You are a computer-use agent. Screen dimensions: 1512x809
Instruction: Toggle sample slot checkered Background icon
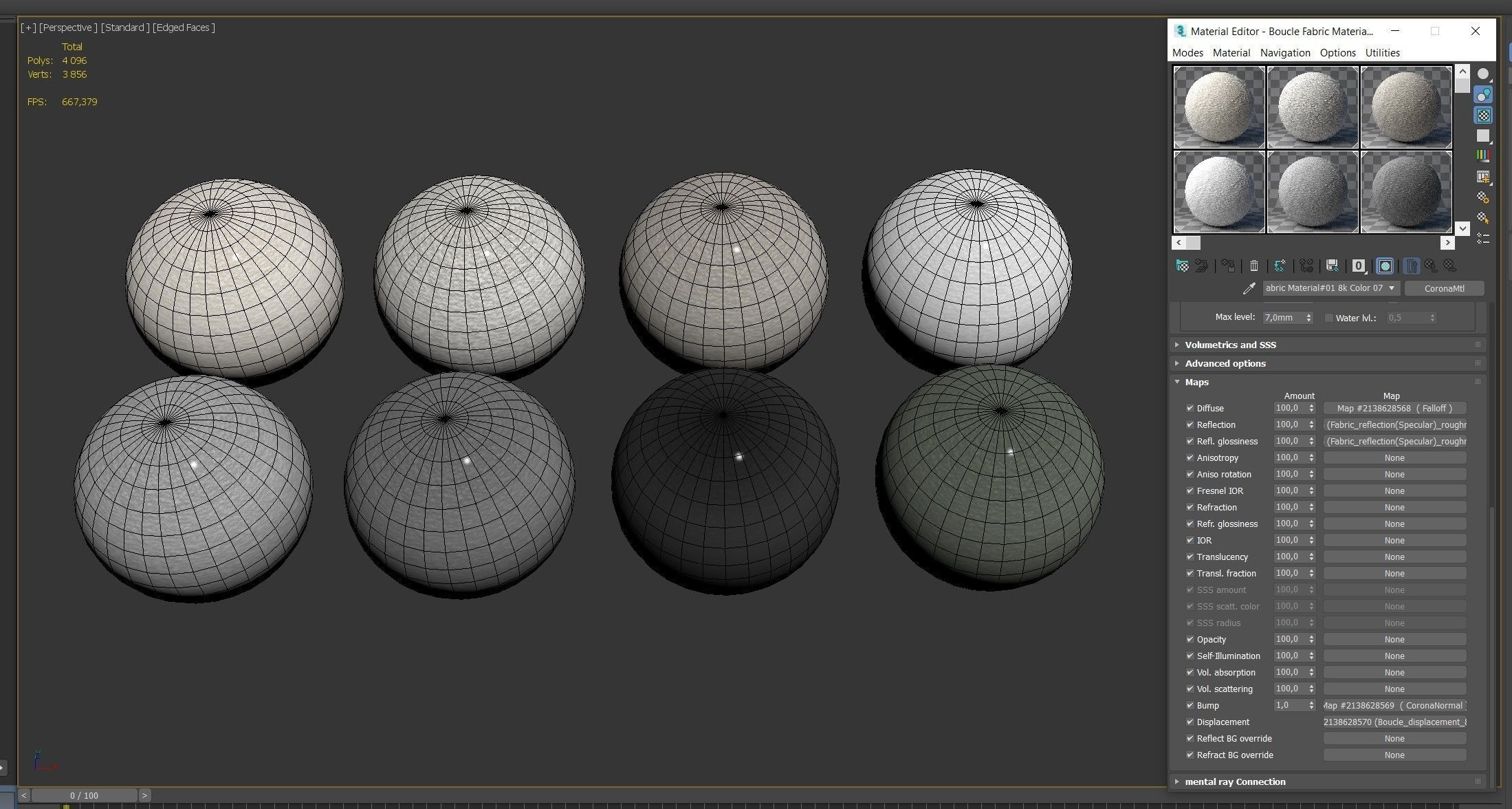1483,116
